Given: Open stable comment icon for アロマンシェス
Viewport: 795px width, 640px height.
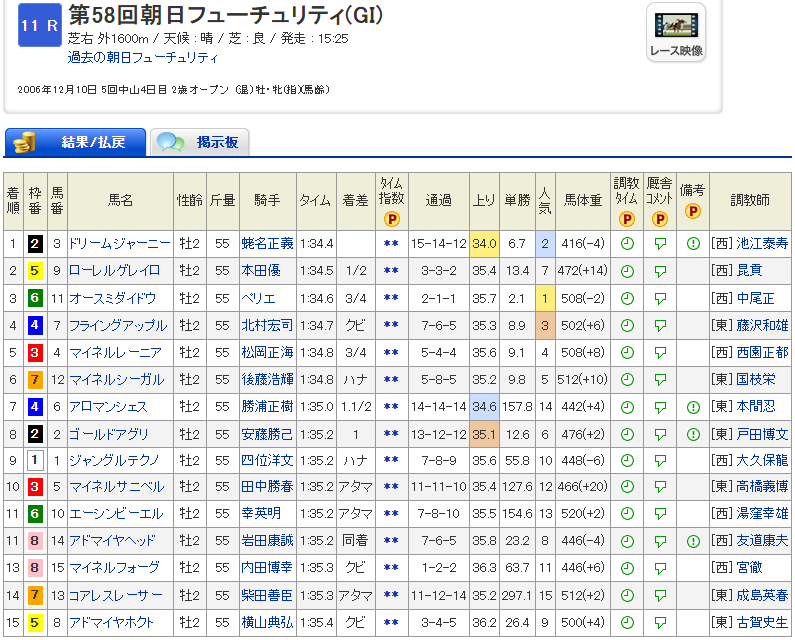Looking at the screenshot, I should tap(660, 407).
